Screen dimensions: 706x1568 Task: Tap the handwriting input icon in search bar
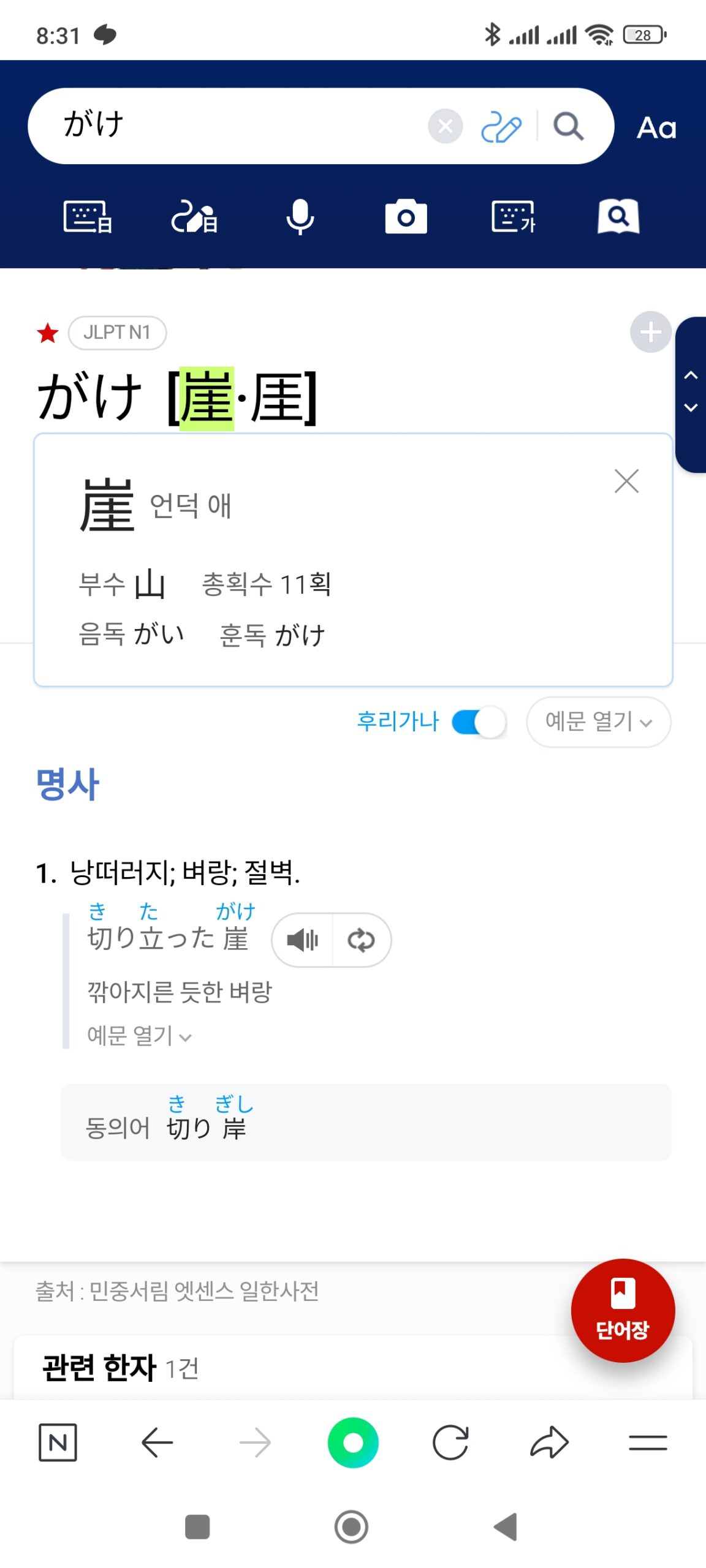(x=501, y=127)
